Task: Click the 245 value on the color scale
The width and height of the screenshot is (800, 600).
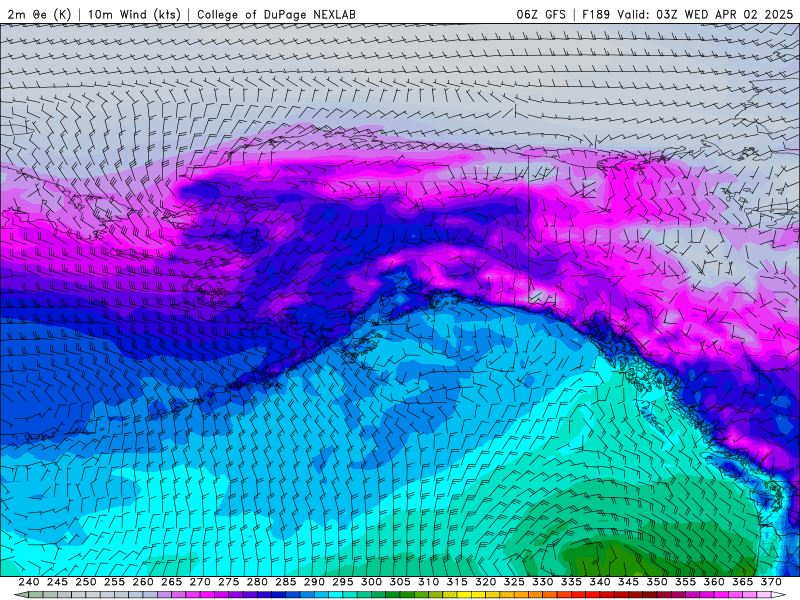Action: 57,582
